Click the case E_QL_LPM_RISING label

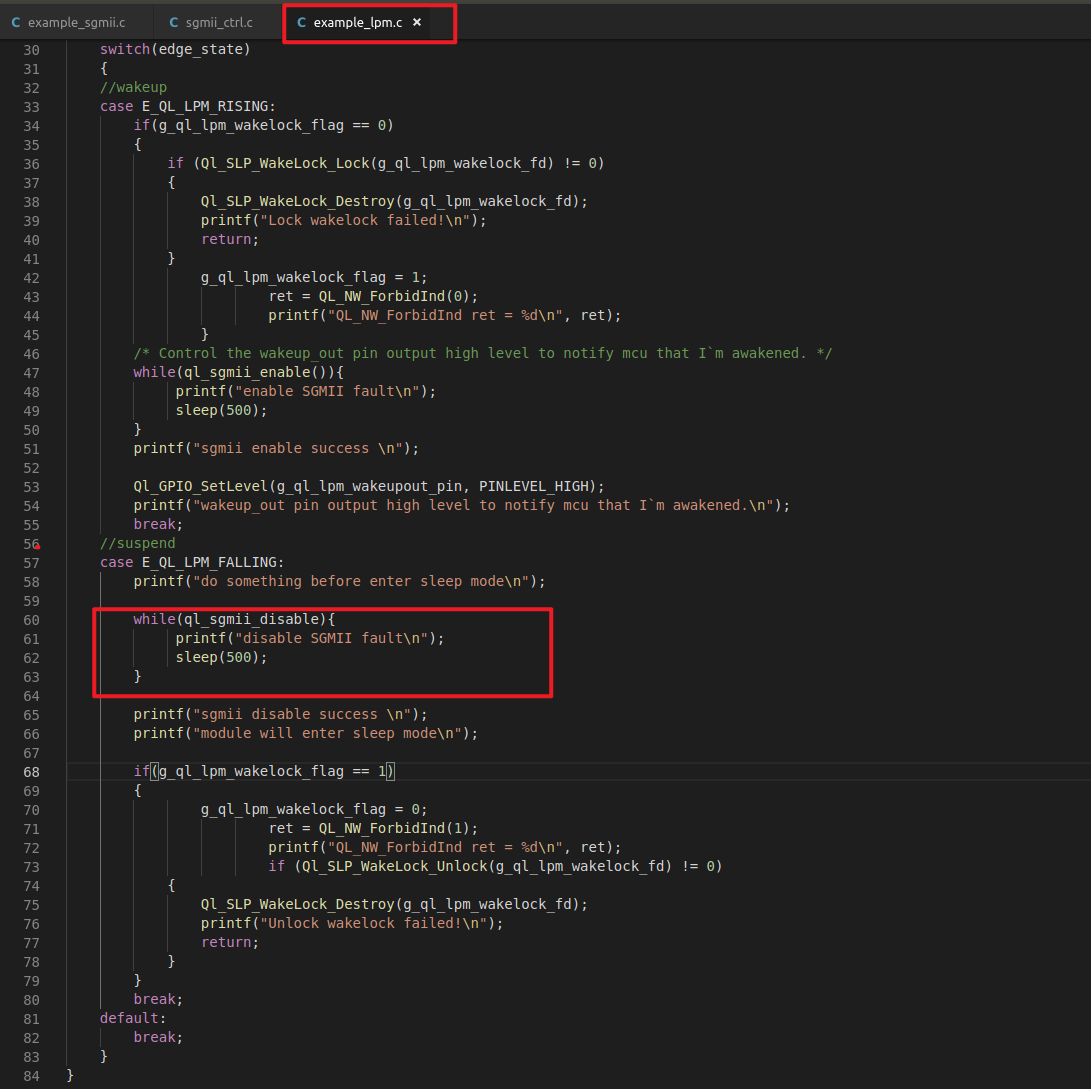click(187, 107)
